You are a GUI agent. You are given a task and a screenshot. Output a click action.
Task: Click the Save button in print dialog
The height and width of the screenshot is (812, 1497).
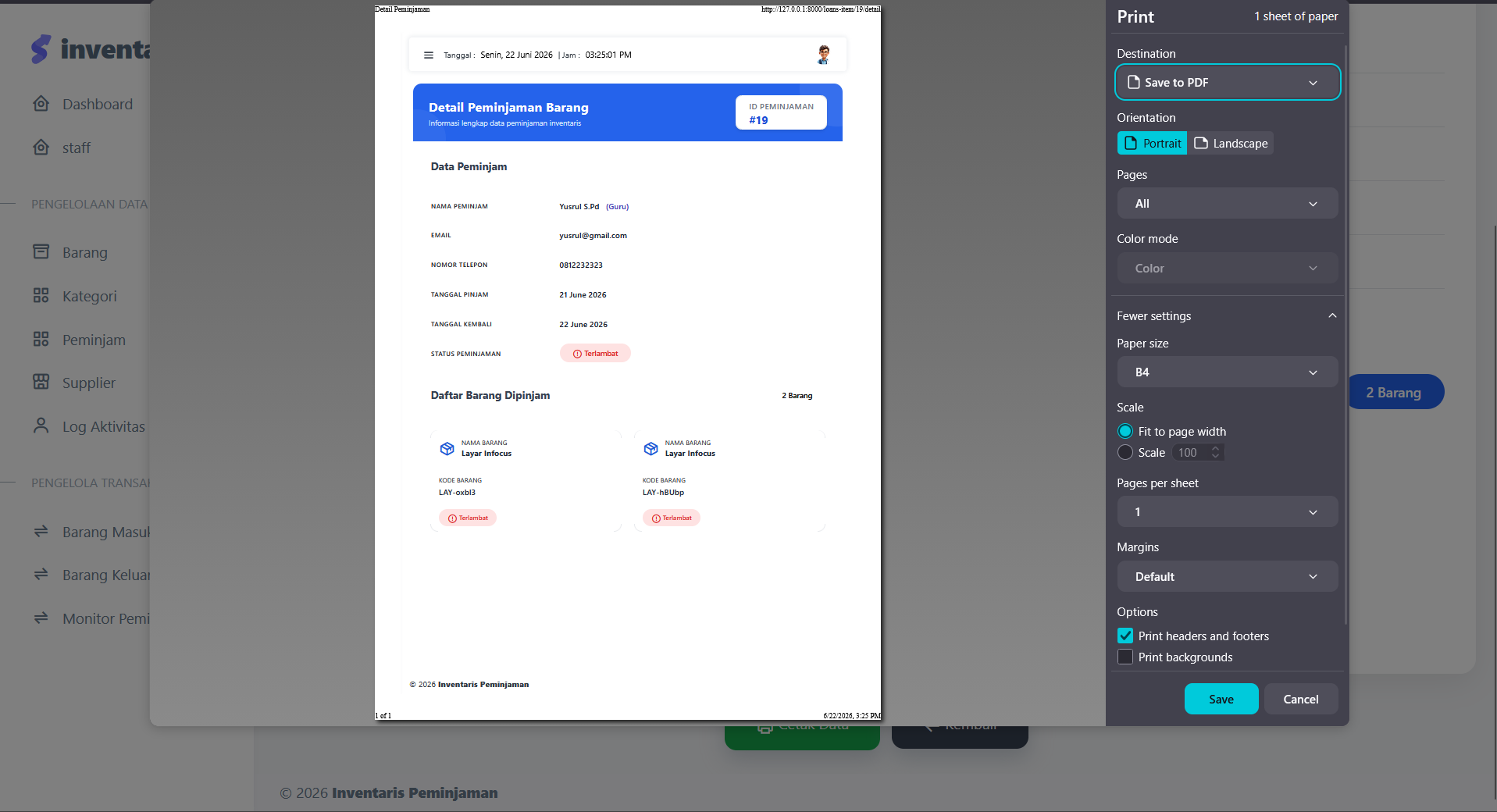[x=1221, y=699]
